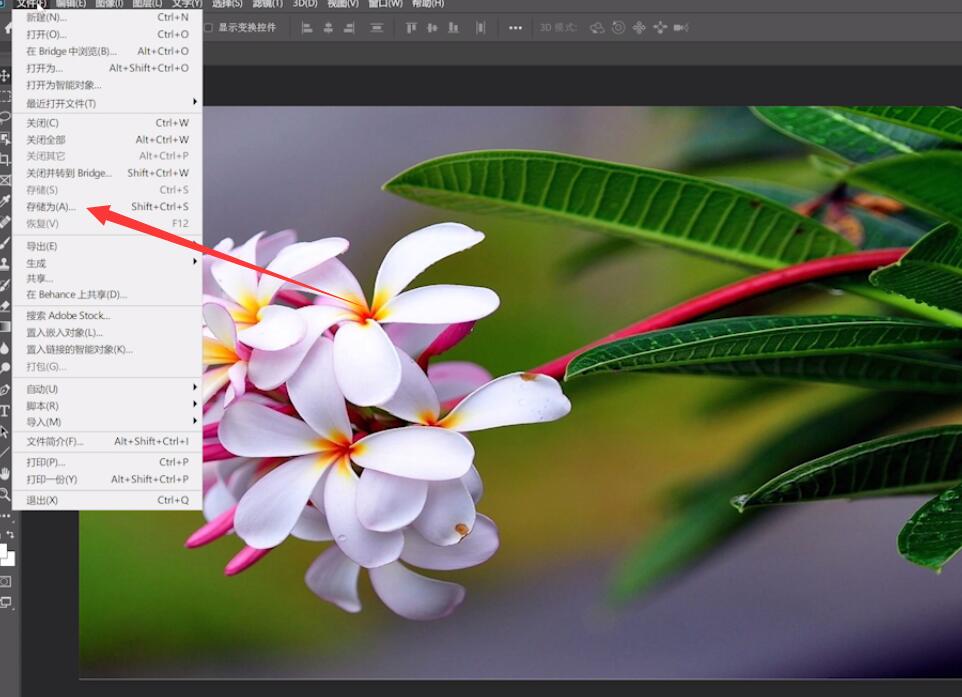Expand 生成 submenu arrow
The width and height of the screenshot is (962, 697).
point(194,261)
